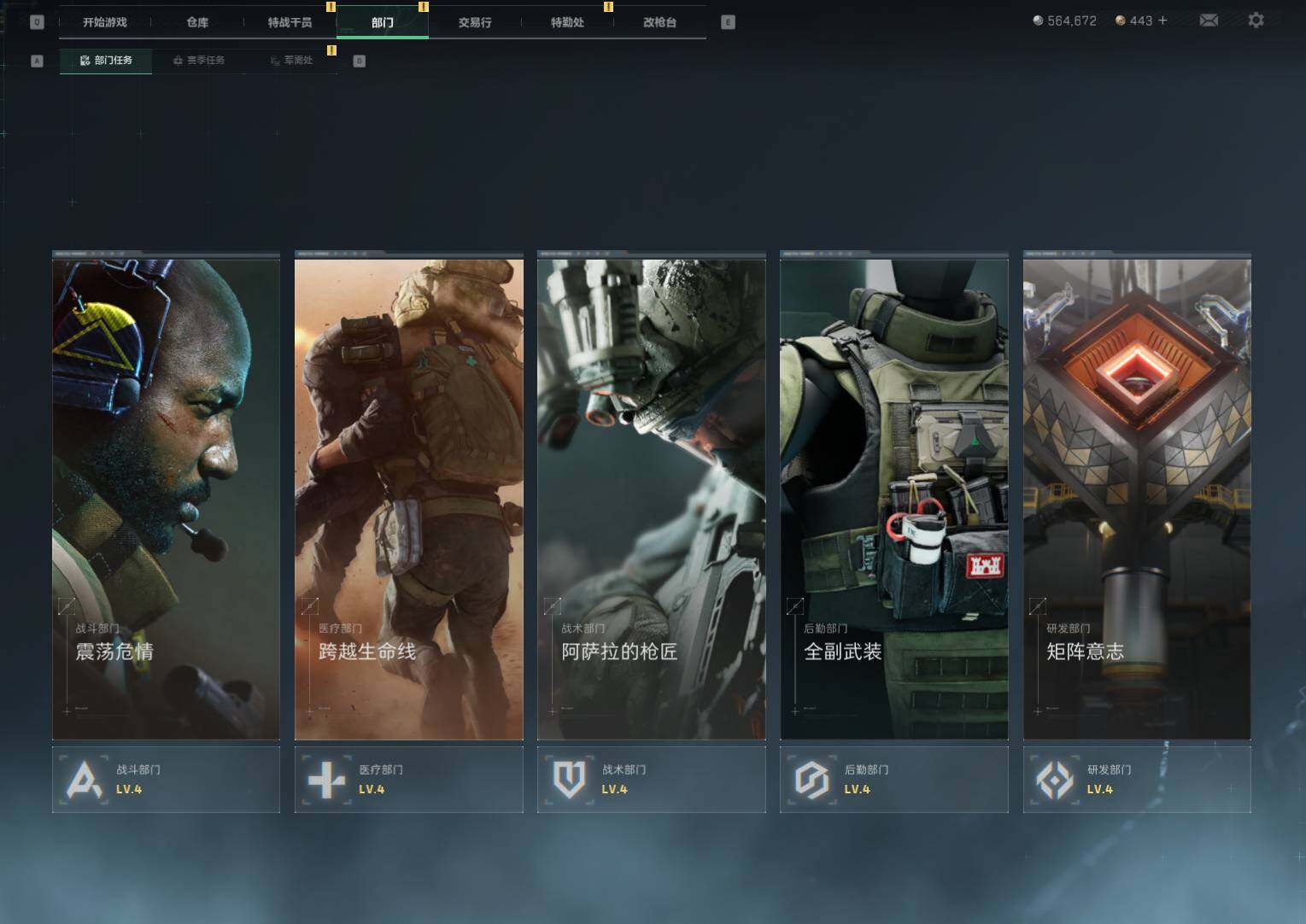Open the 军需处 sub-tab
The width and height of the screenshot is (1306, 924).
(x=290, y=61)
